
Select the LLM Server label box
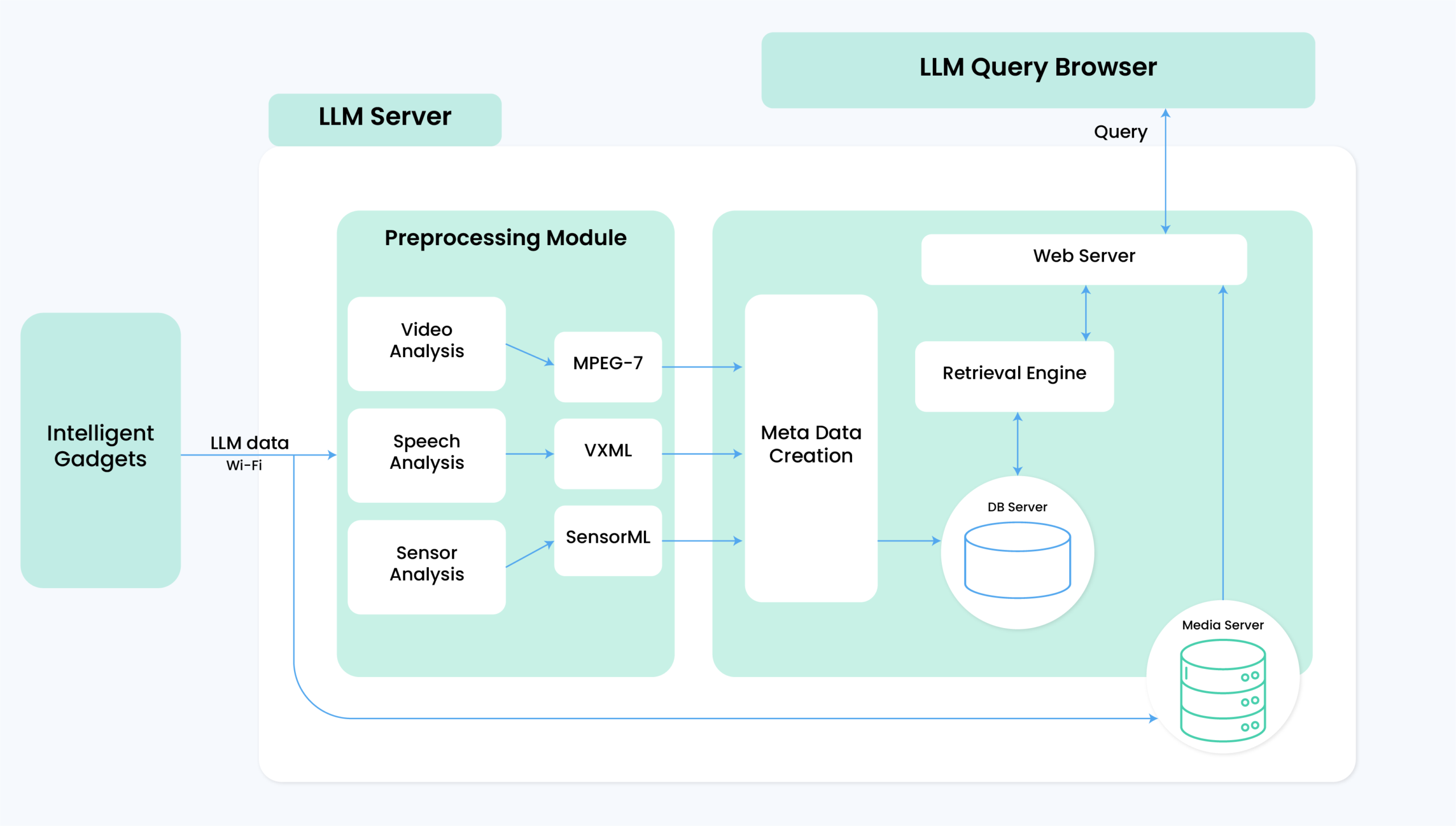point(385,119)
